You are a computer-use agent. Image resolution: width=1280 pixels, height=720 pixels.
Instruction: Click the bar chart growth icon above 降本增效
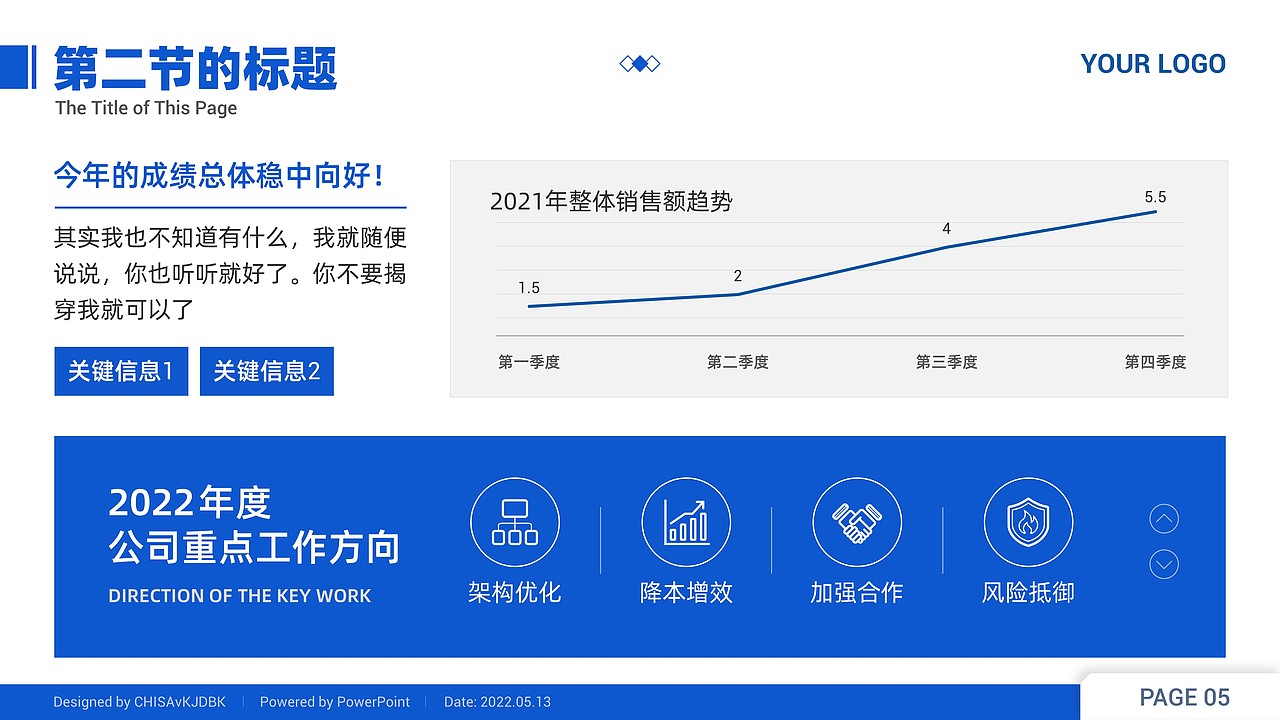point(686,522)
